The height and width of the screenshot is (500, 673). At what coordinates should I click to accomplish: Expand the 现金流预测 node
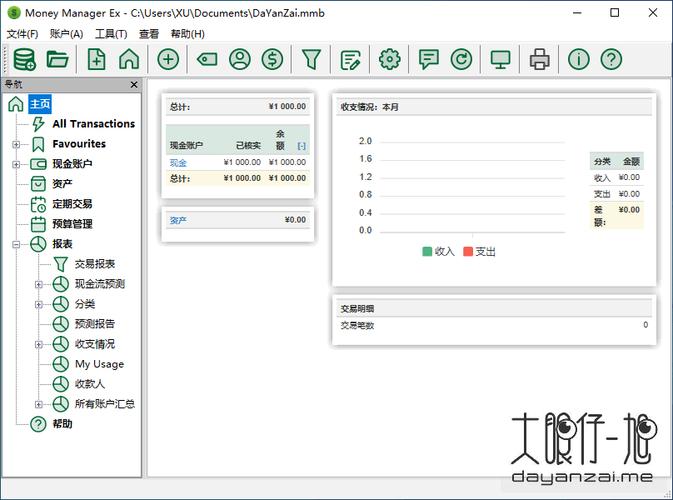(x=39, y=285)
